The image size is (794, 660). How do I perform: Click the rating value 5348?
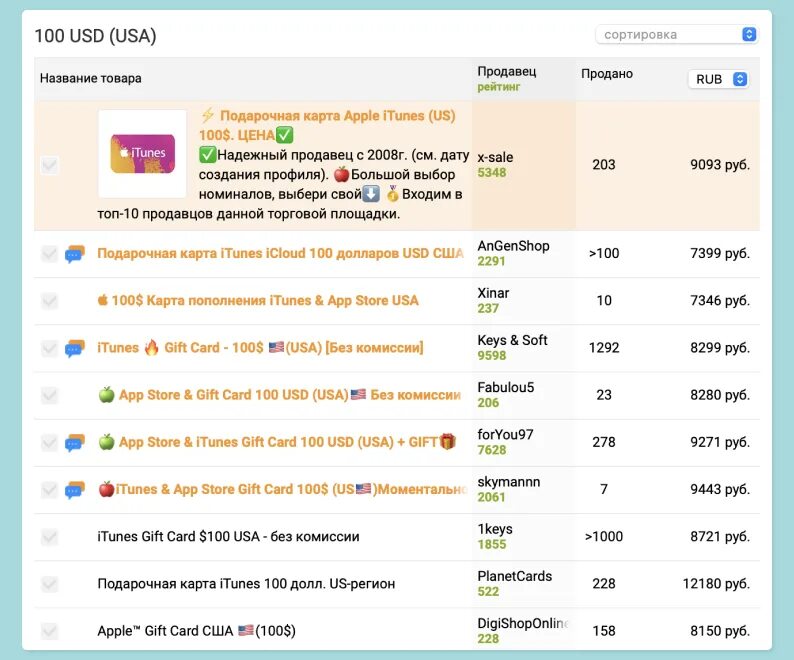(x=492, y=173)
